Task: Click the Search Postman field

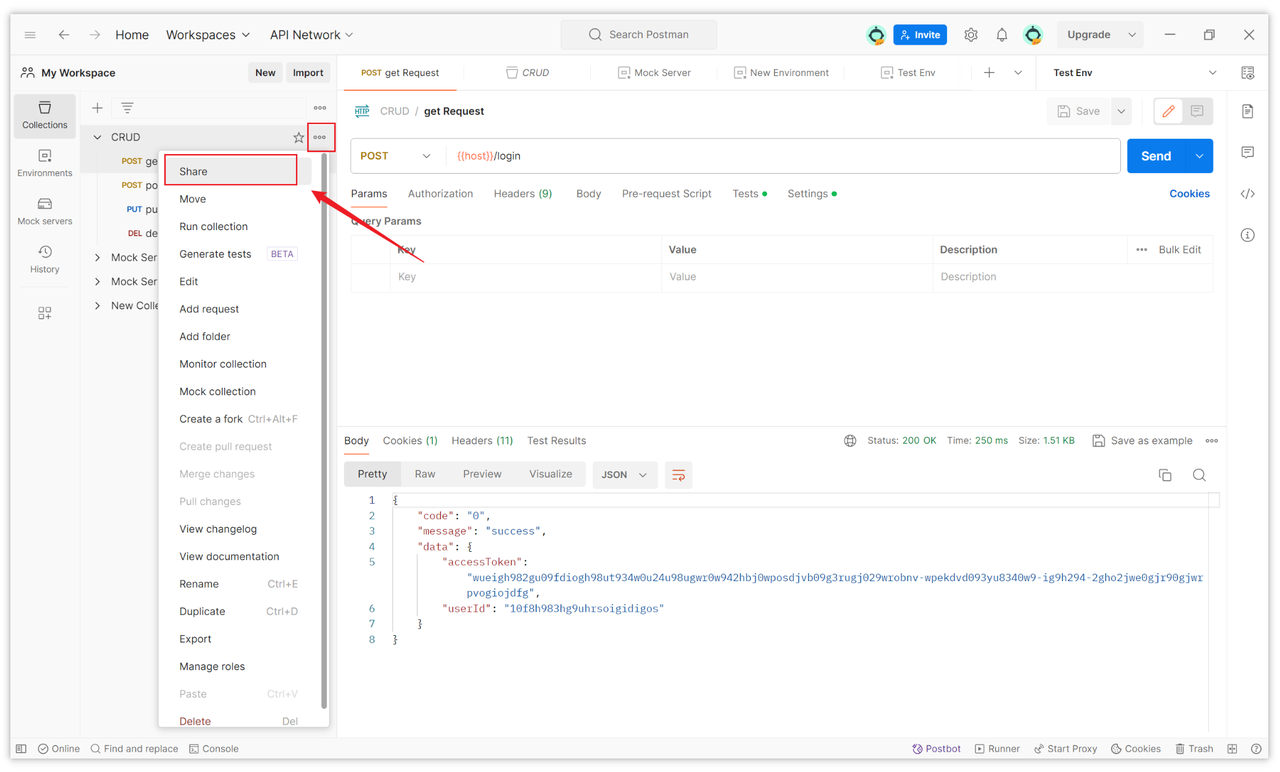Action: [639, 35]
